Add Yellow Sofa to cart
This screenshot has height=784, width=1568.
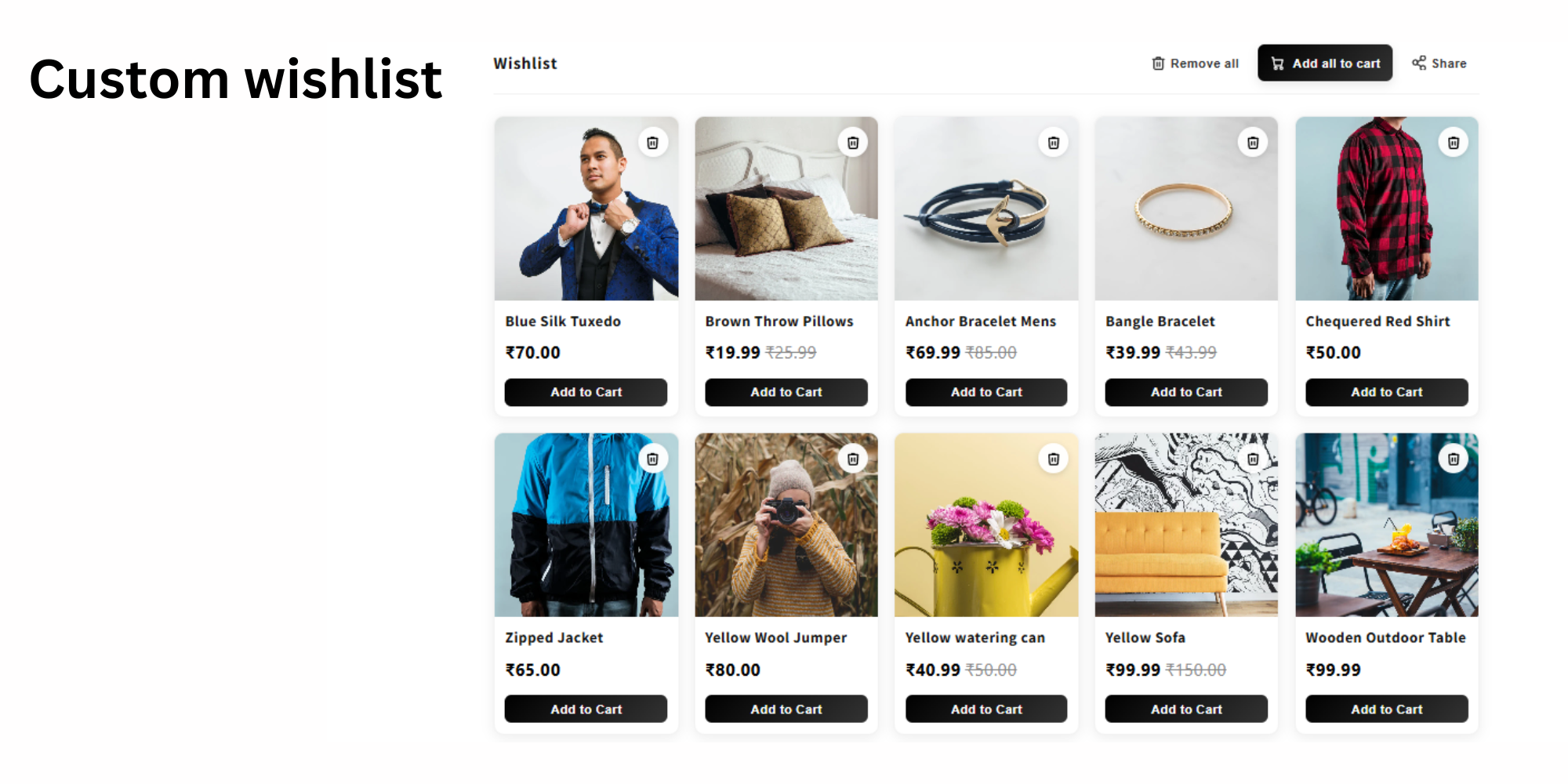[1185, 709]
